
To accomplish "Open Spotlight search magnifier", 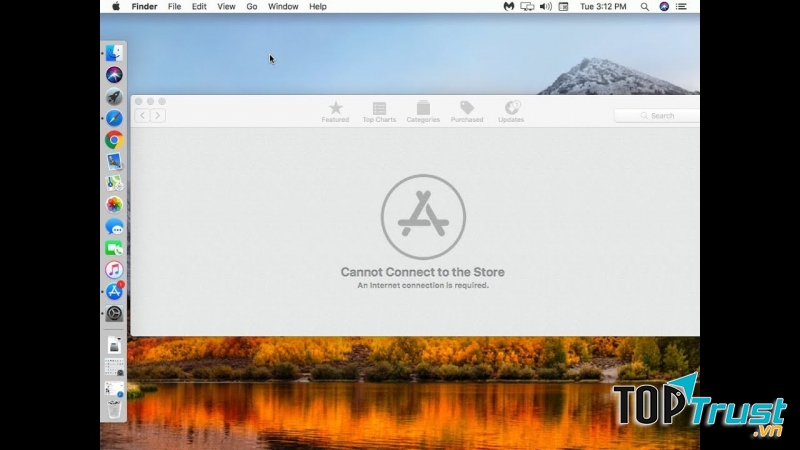I will coord(645,7).
